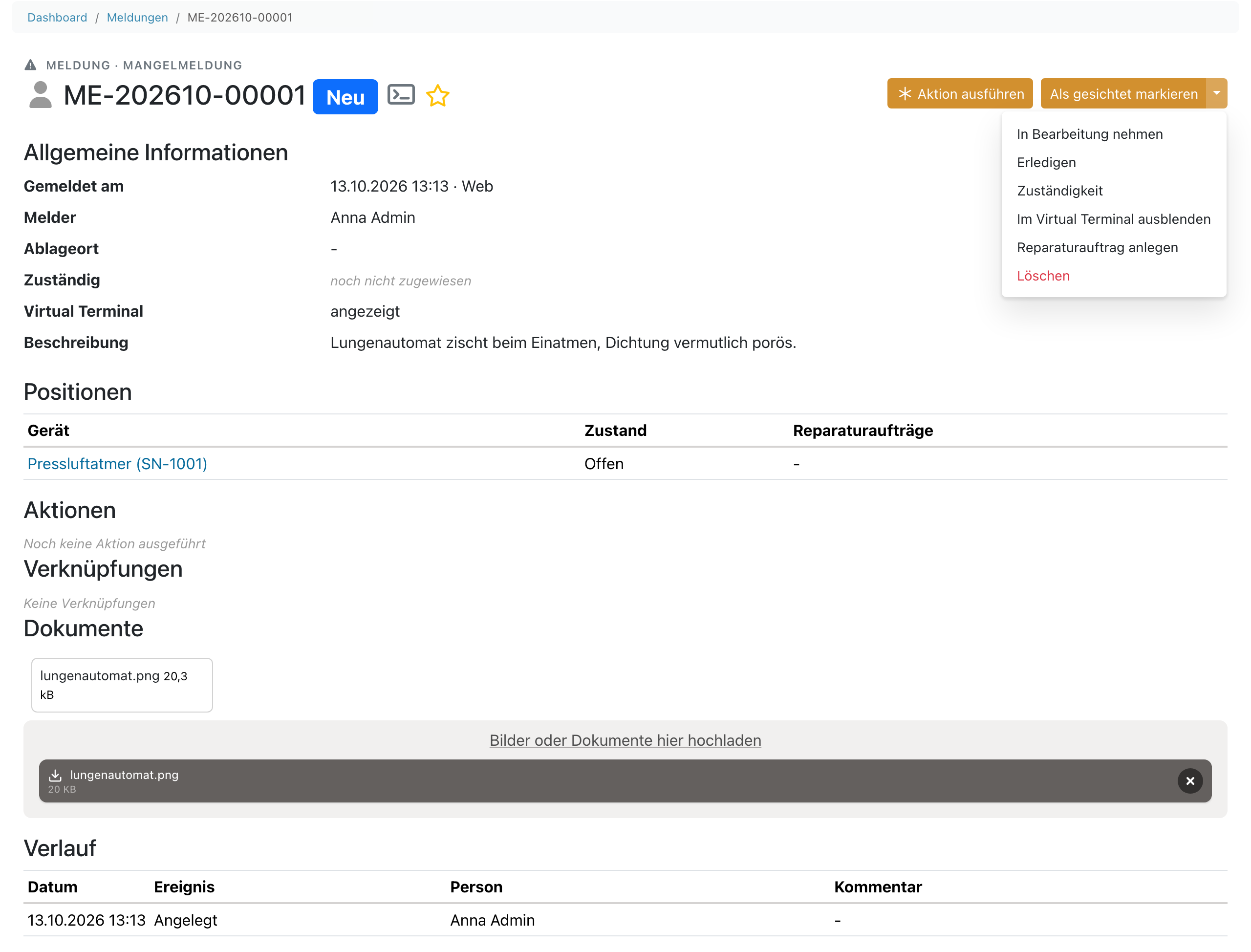Click the ME-202610-00001 page heading
1251x952 pixels.
[185, 95]
